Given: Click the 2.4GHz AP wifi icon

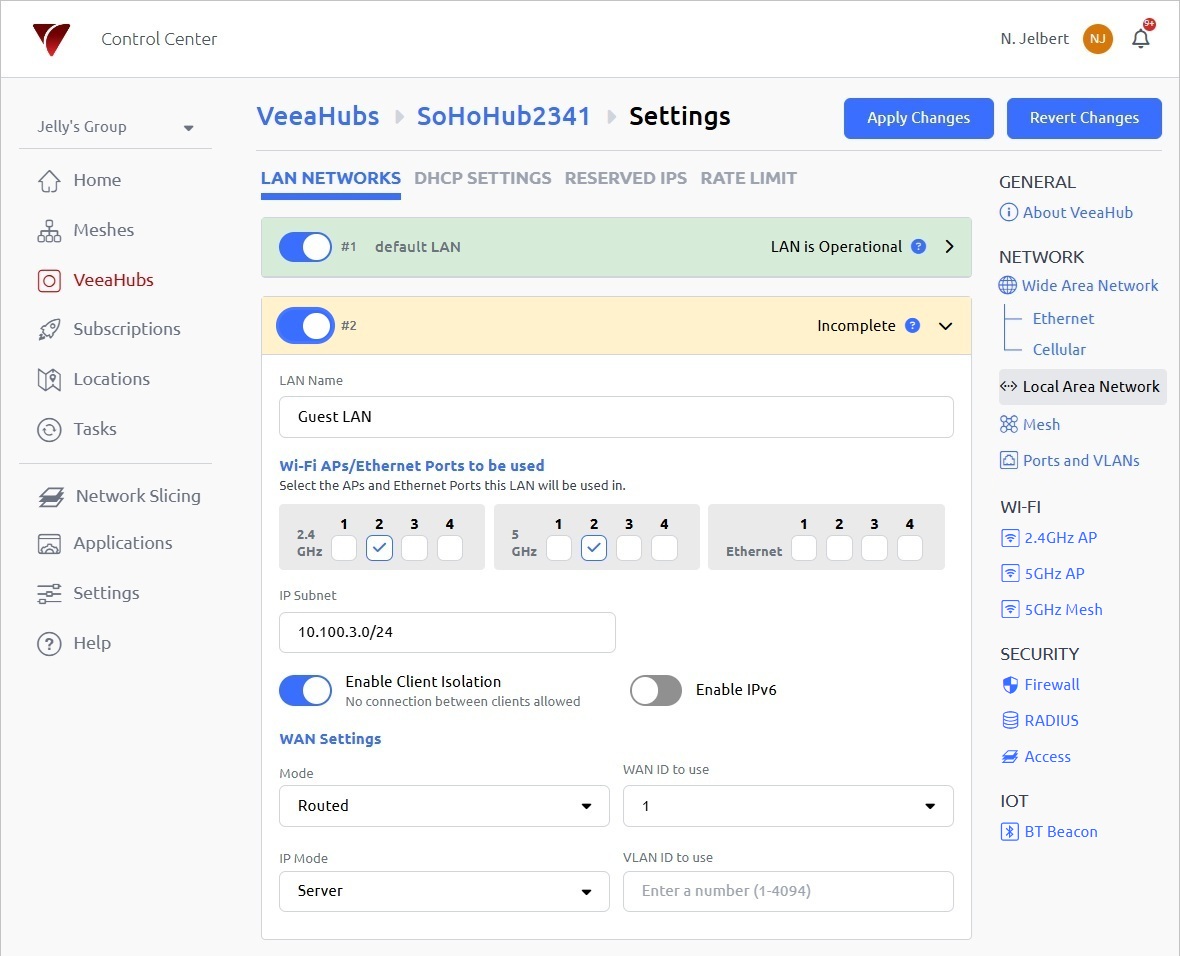Looking at the screenshot, I should coord(1010,537).
